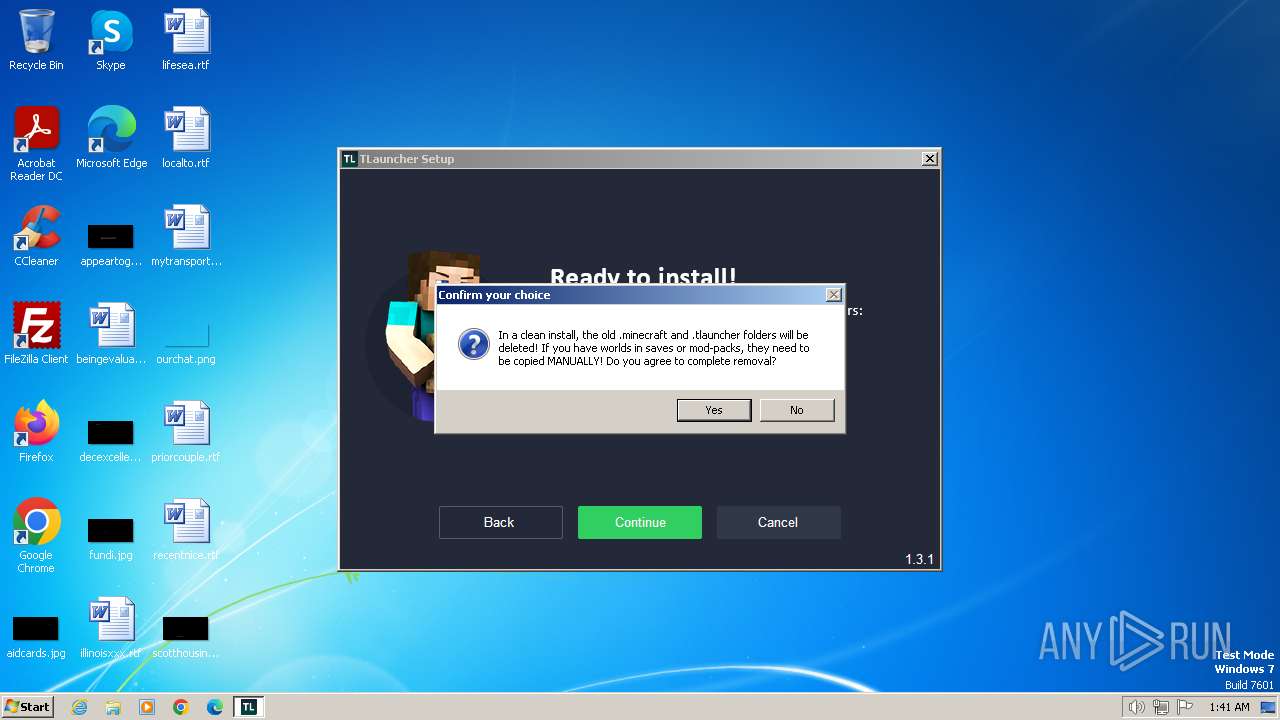Select the appeartog file icon
Viewport: 1280px width, 720px height.
point(111,244)
